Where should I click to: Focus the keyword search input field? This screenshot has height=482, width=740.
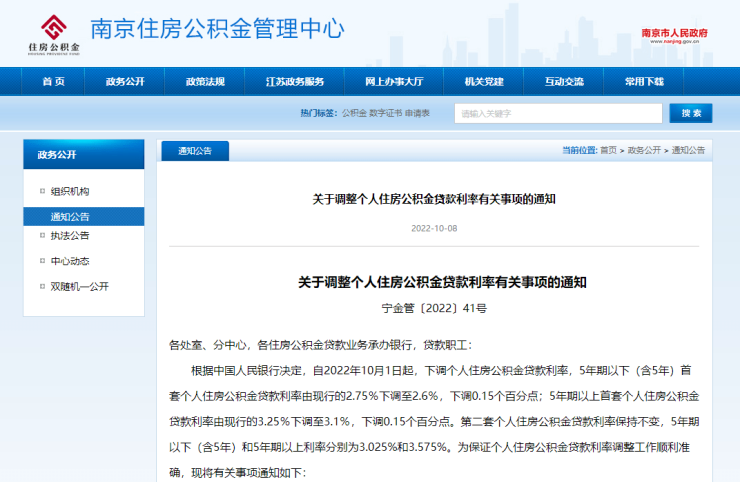point(555,114)
